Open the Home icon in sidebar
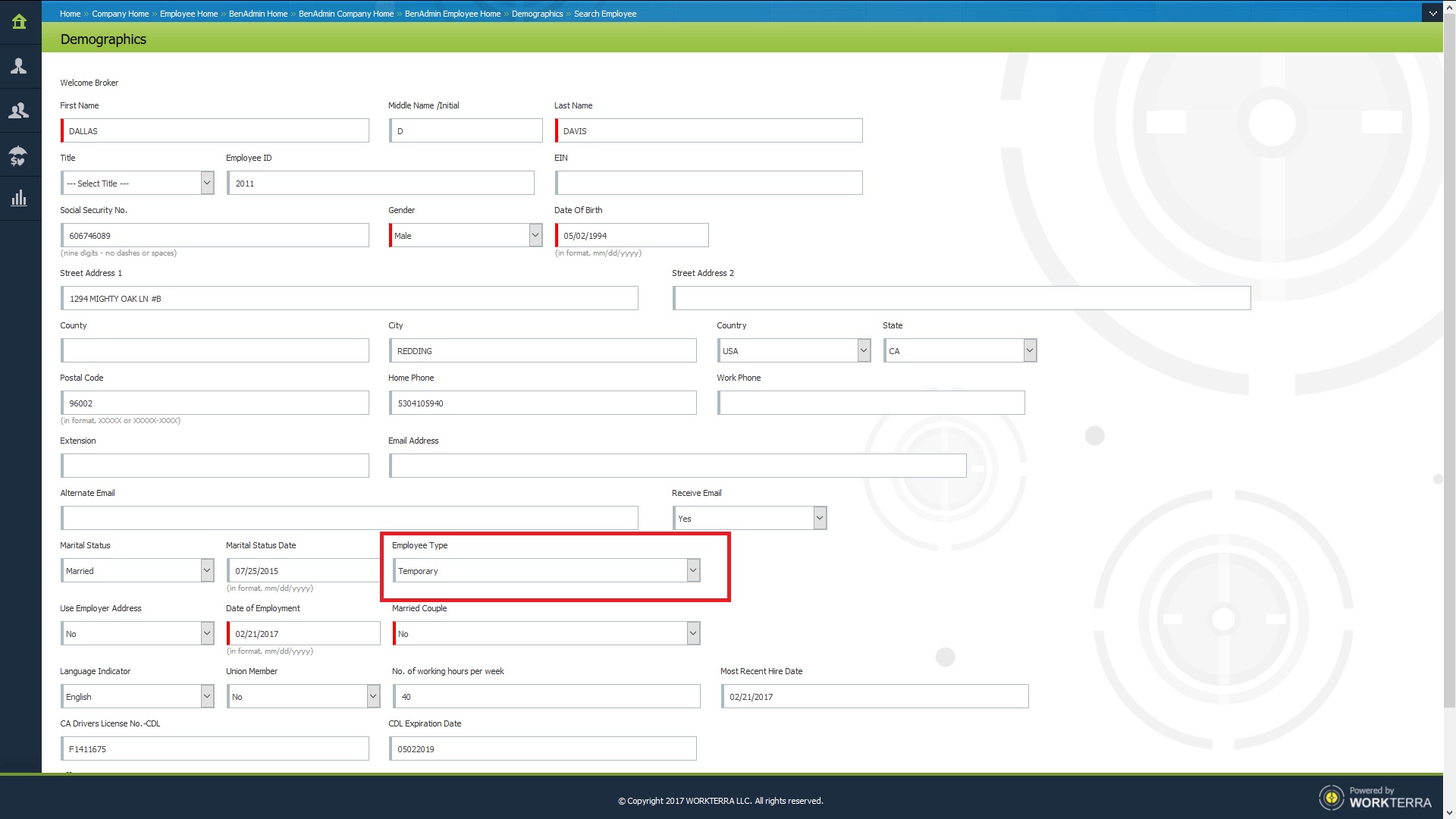1456x819 pixels. (x=20, y=22)
